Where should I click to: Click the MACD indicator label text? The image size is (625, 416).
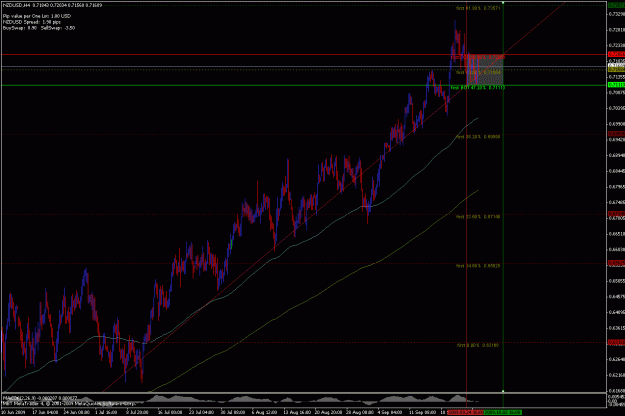(40, 398)
